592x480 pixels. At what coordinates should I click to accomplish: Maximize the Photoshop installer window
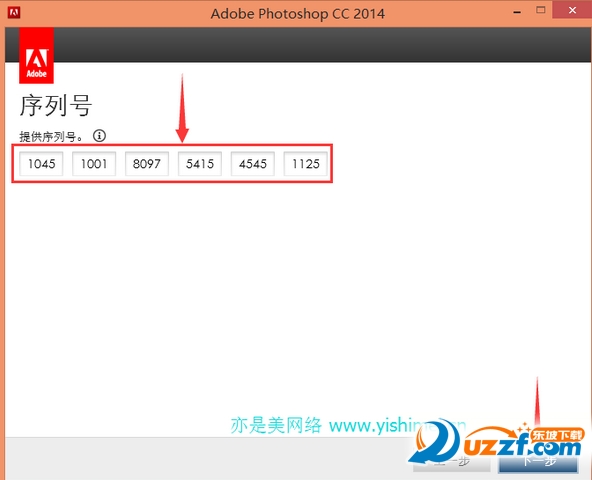click(x=541, y=10)
